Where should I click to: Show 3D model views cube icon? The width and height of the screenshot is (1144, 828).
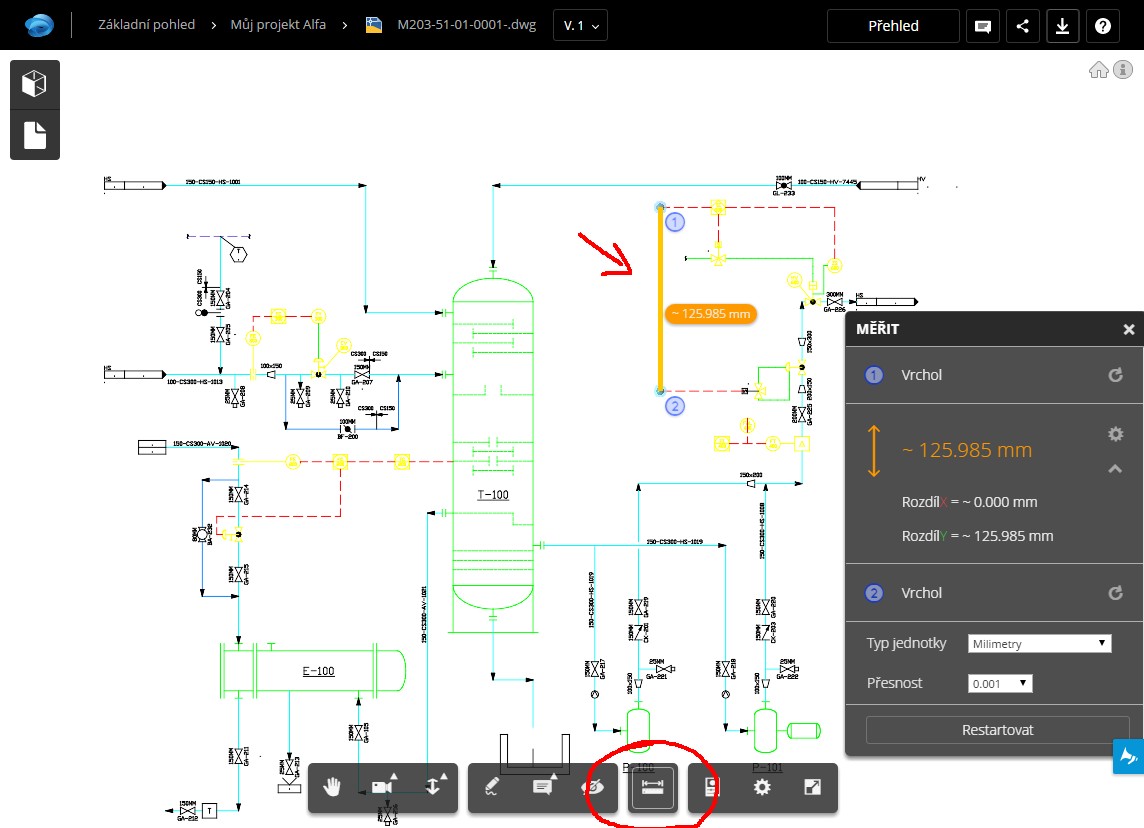(x=34, y=84)
